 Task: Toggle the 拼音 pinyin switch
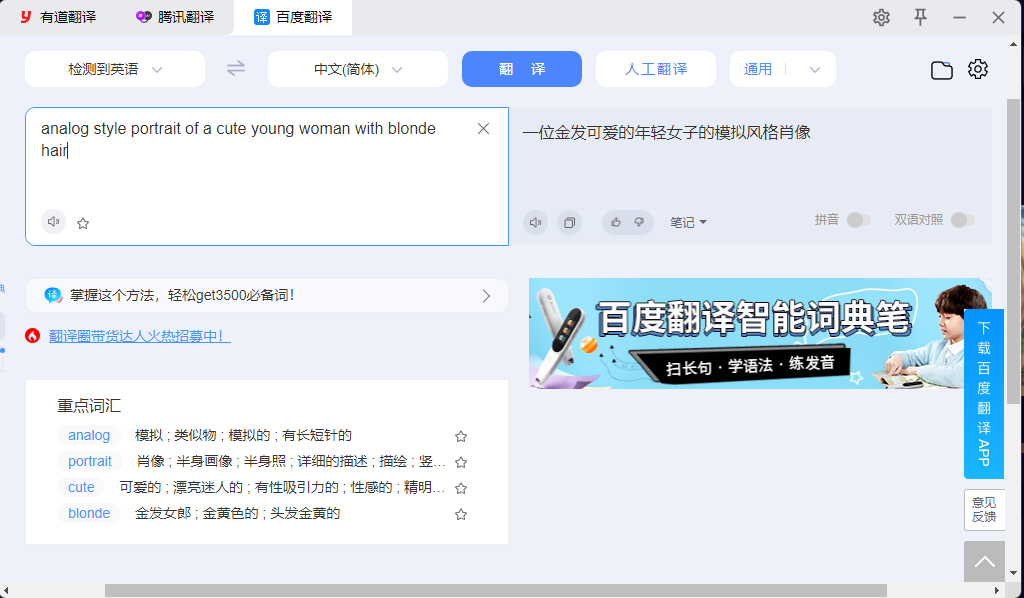coord(859,220)
